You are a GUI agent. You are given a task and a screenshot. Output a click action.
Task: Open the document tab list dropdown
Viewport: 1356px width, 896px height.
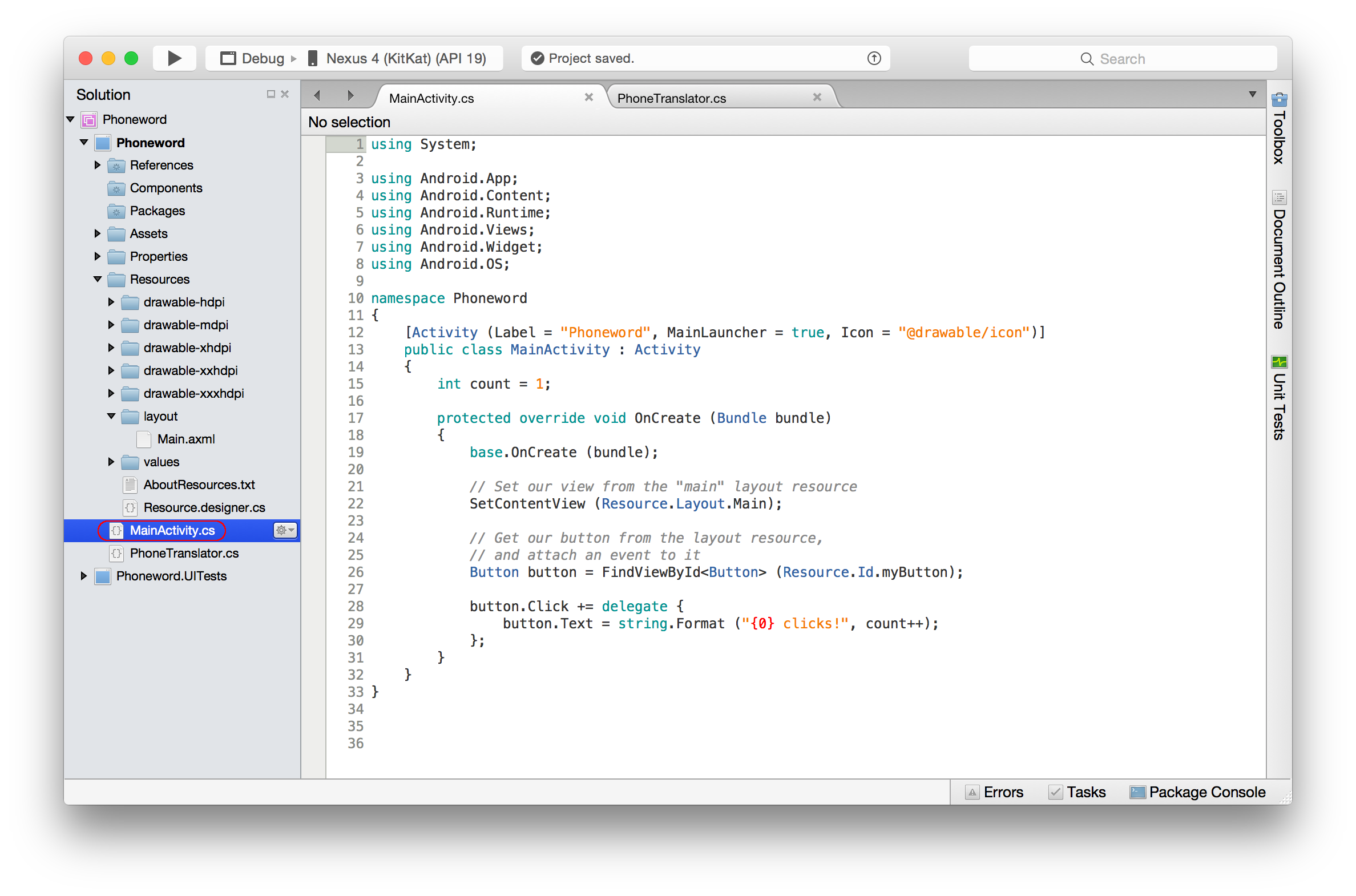1252,94
